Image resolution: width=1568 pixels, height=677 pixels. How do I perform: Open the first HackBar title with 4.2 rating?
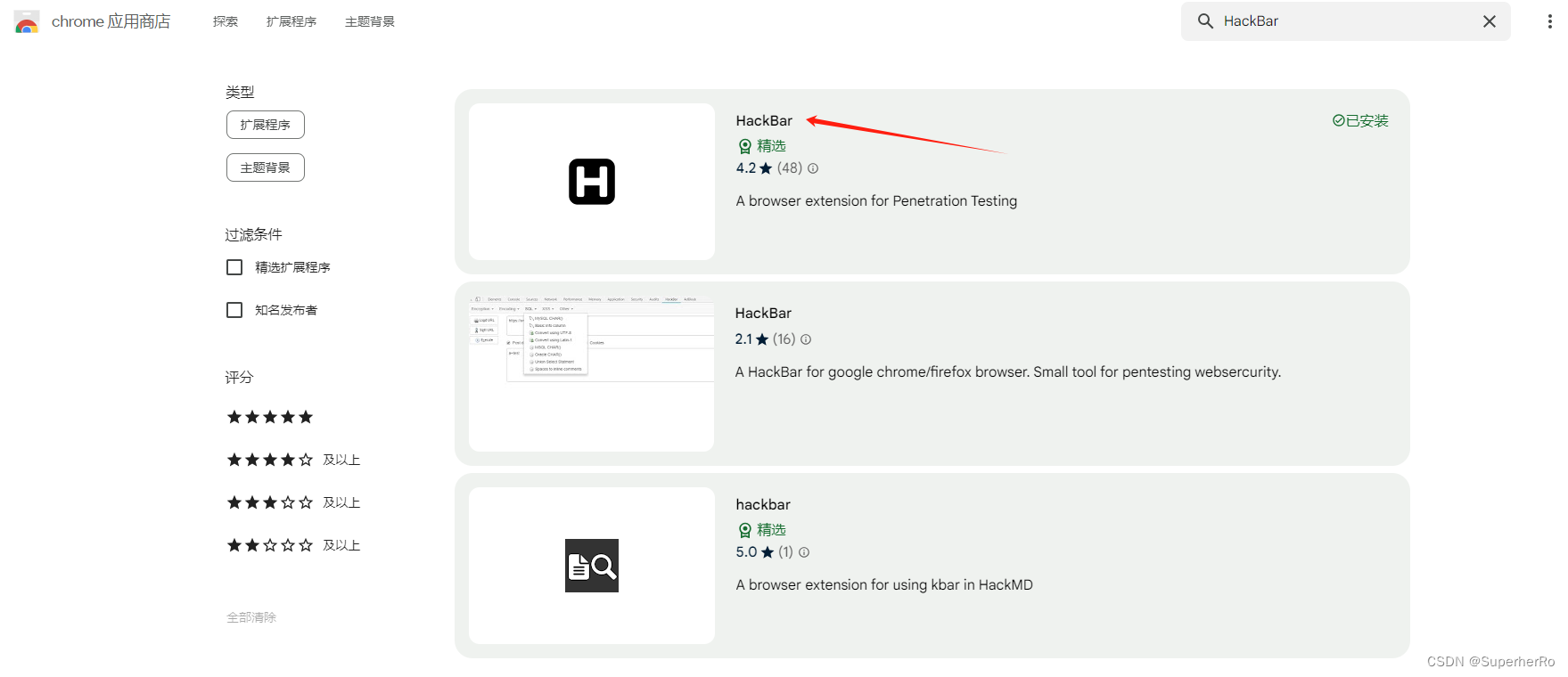tap(764, 121)
